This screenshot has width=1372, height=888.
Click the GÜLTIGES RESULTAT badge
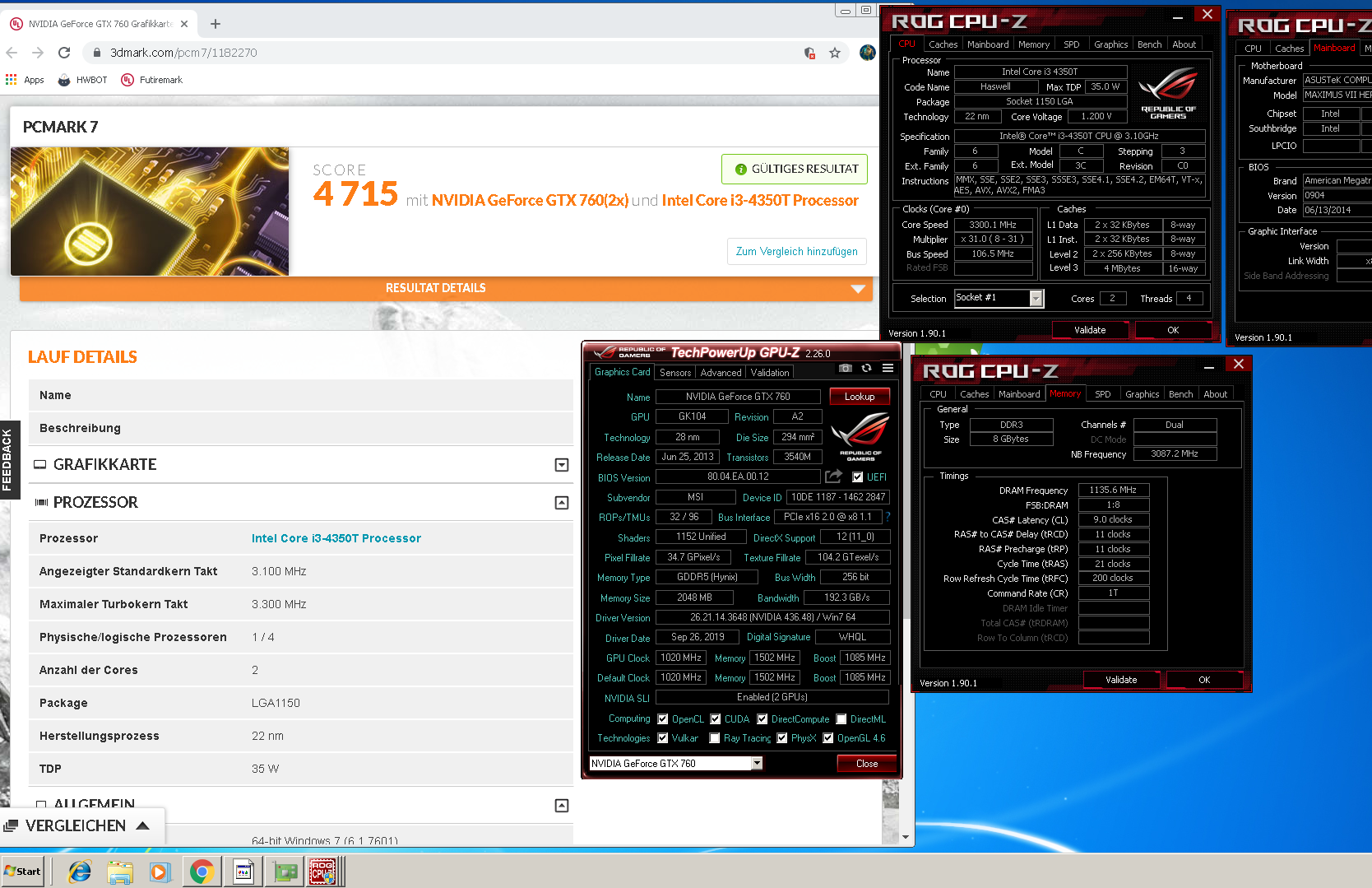(x=795, y=169)
